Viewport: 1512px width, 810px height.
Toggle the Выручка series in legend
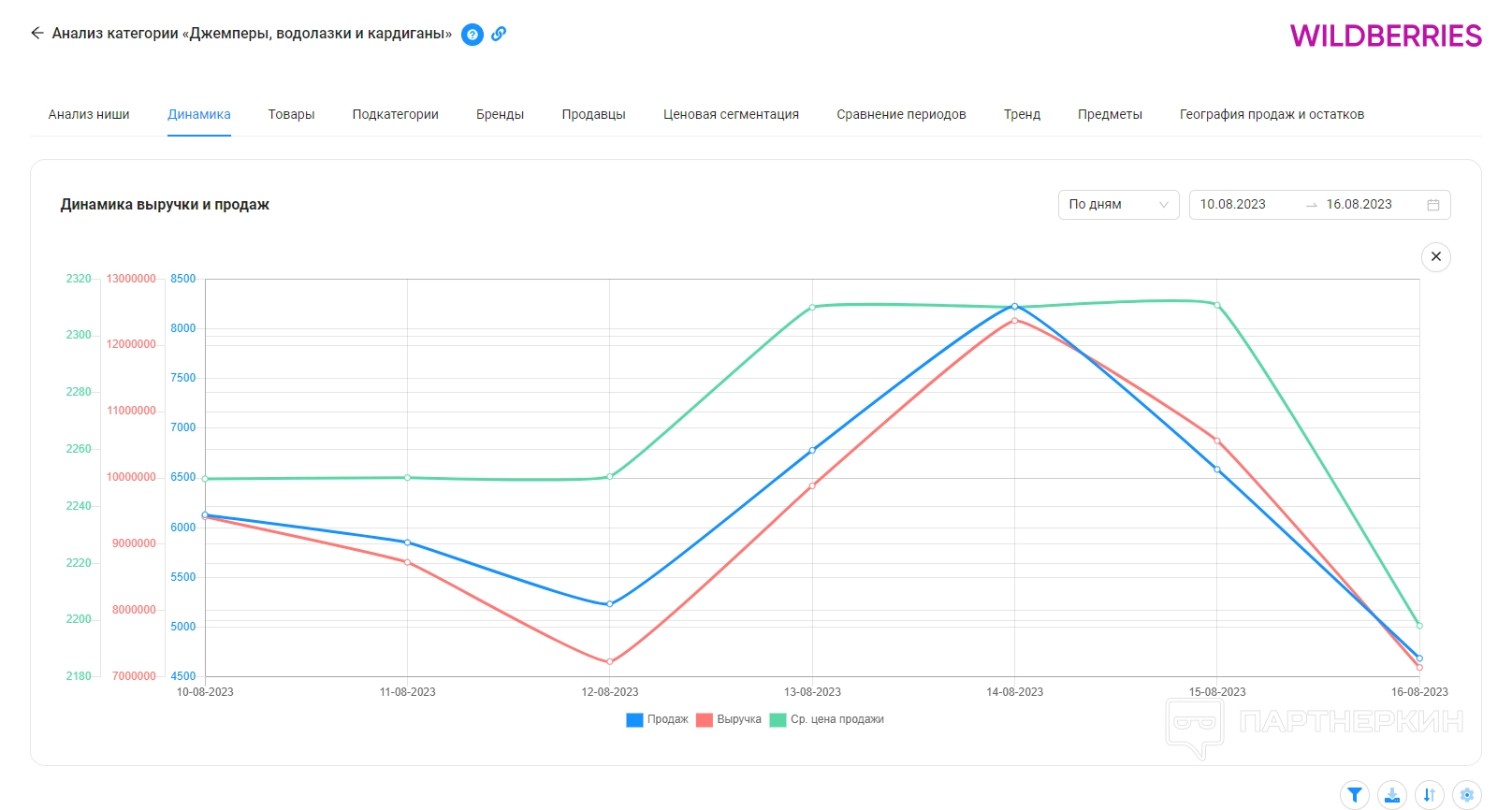click(x=729, y=719)
